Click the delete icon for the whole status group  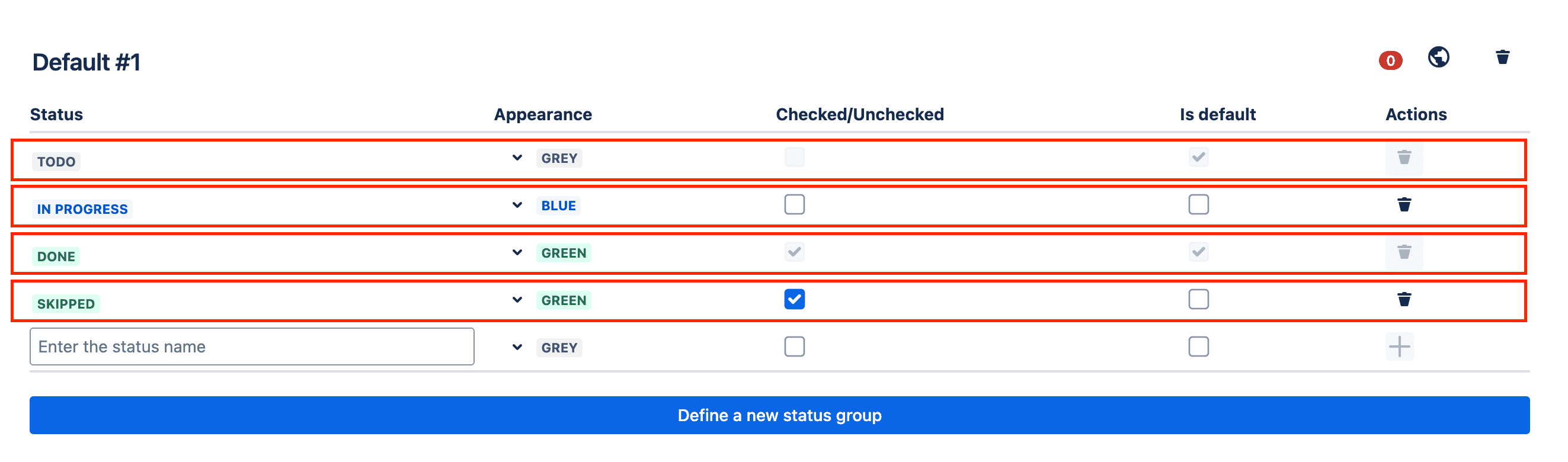click(1502, 57)
